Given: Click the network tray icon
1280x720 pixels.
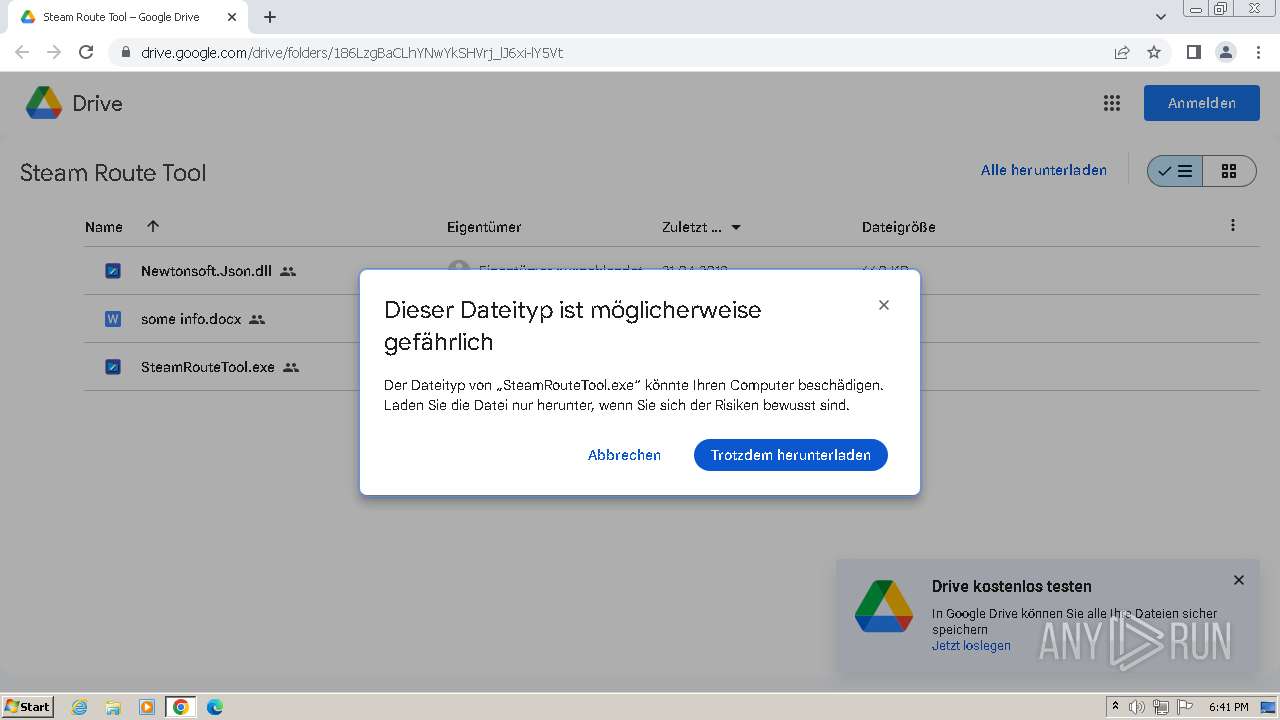Looking at the screenshot, I should [1161, 707].
